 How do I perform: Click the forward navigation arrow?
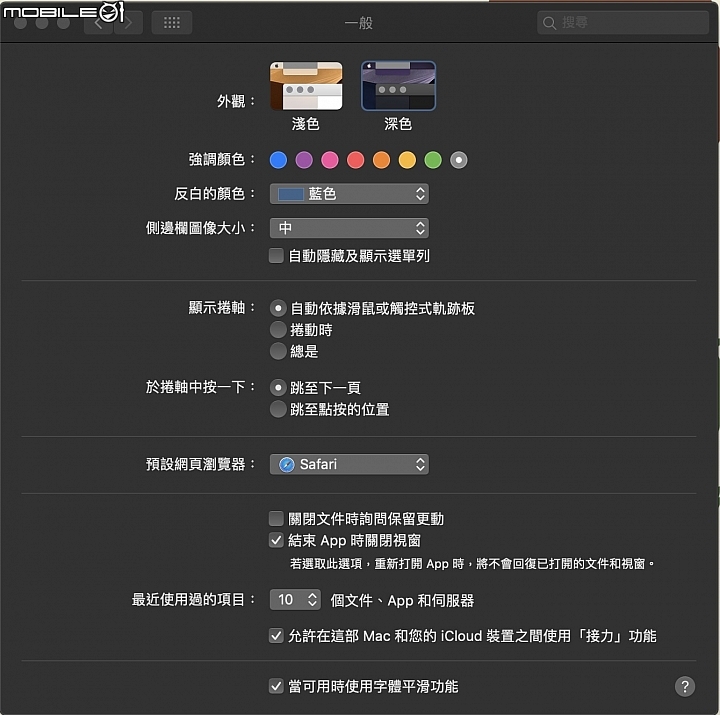[129, 23]
